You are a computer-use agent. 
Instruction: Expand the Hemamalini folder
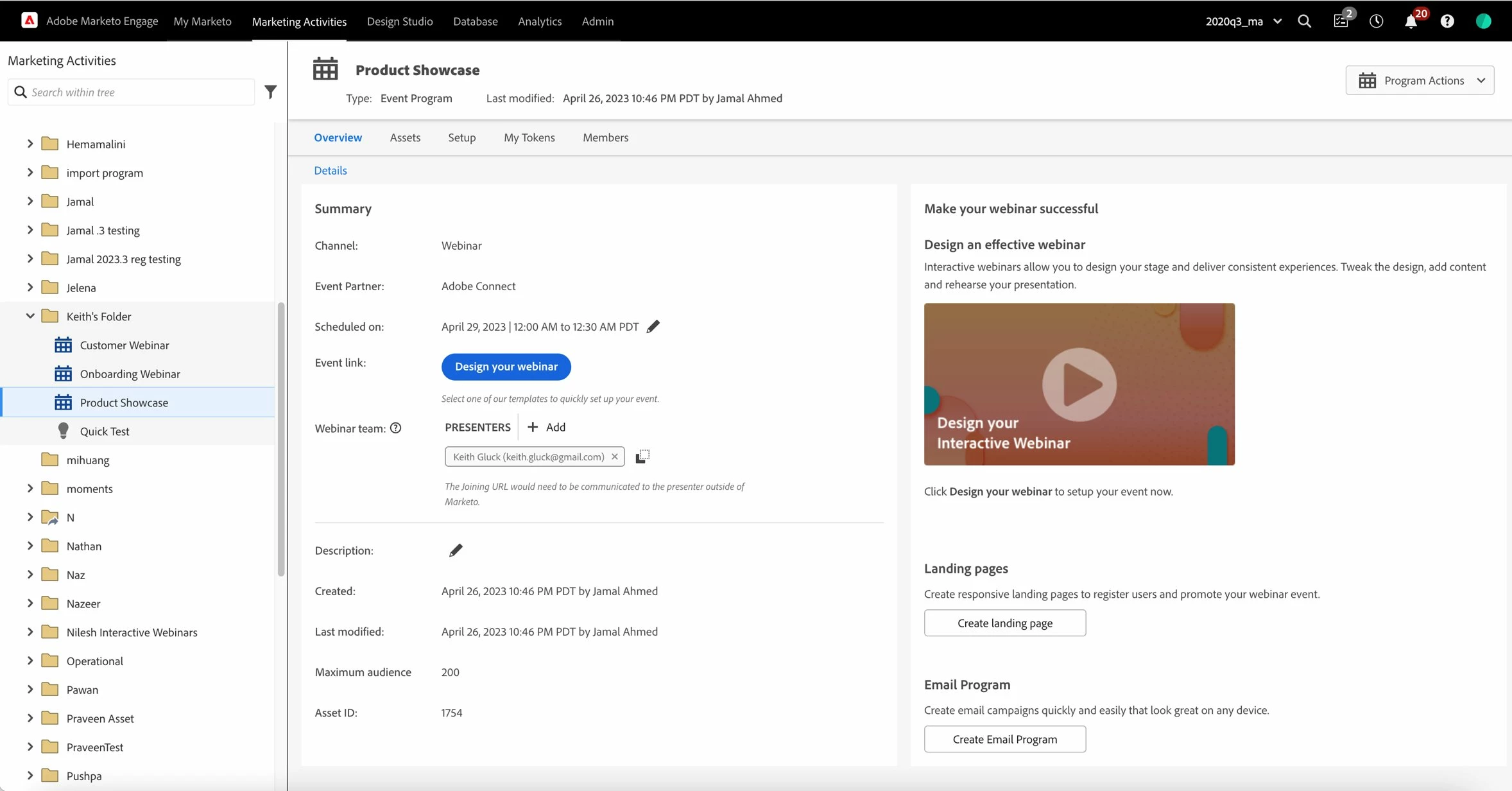pyautogui.click(x=30, y=144)
